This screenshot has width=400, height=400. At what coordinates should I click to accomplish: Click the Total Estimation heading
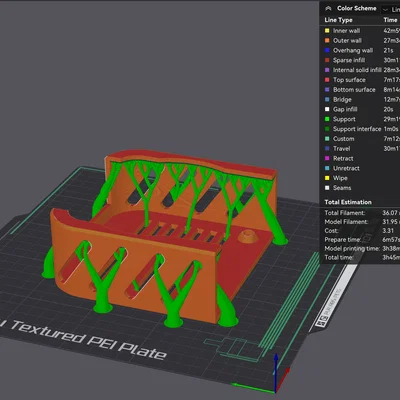[x=348, y=202]
